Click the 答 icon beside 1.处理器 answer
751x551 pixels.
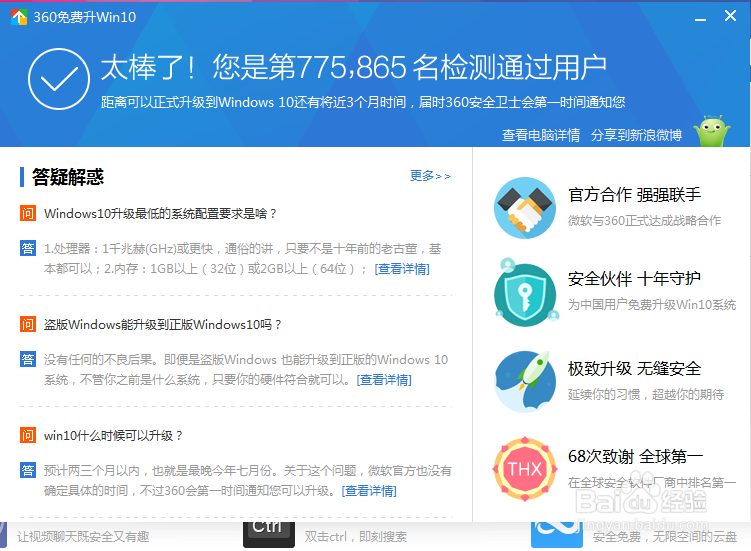pyautogui.click(x=28, y=248)
